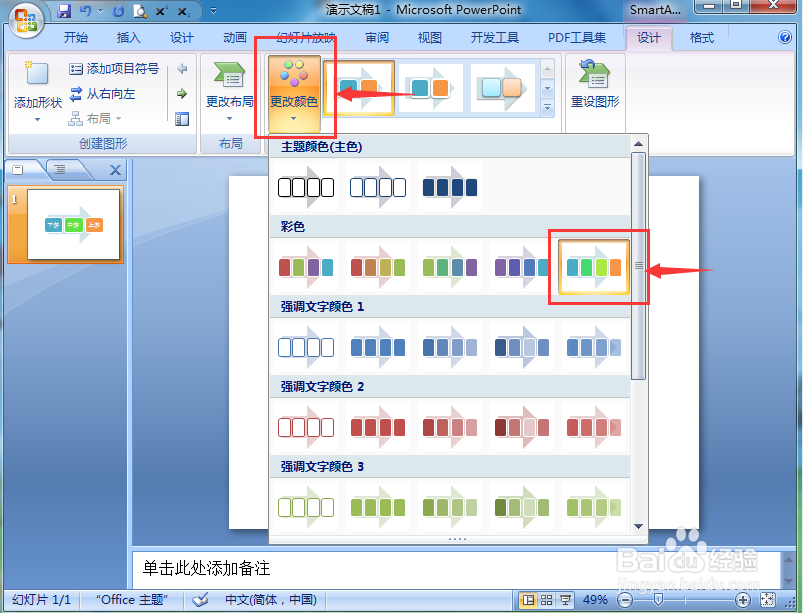Switch to outline pane tab
This screenshot has width=803, height=613.
[x=60, y=170]
